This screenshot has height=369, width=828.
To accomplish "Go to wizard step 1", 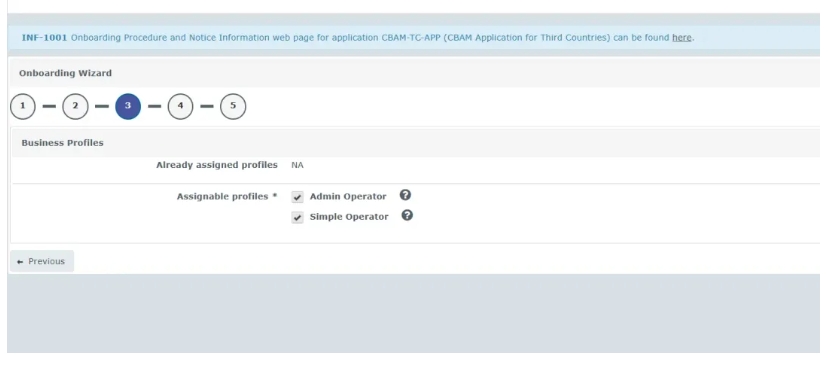I will (23, 106).
